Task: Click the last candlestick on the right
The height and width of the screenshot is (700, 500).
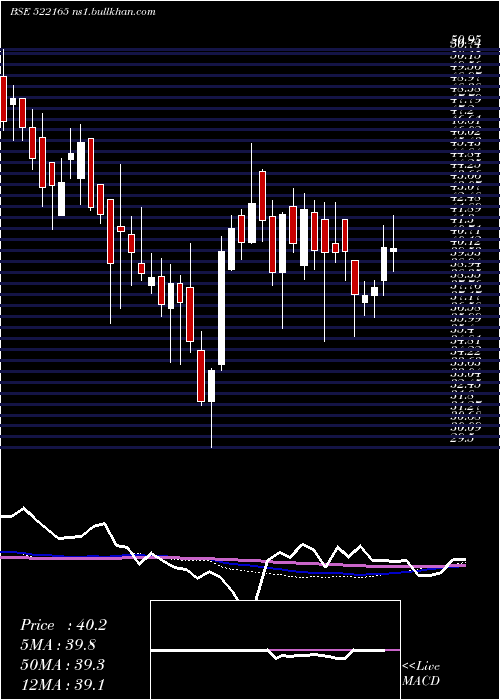Action: (393, 250)
